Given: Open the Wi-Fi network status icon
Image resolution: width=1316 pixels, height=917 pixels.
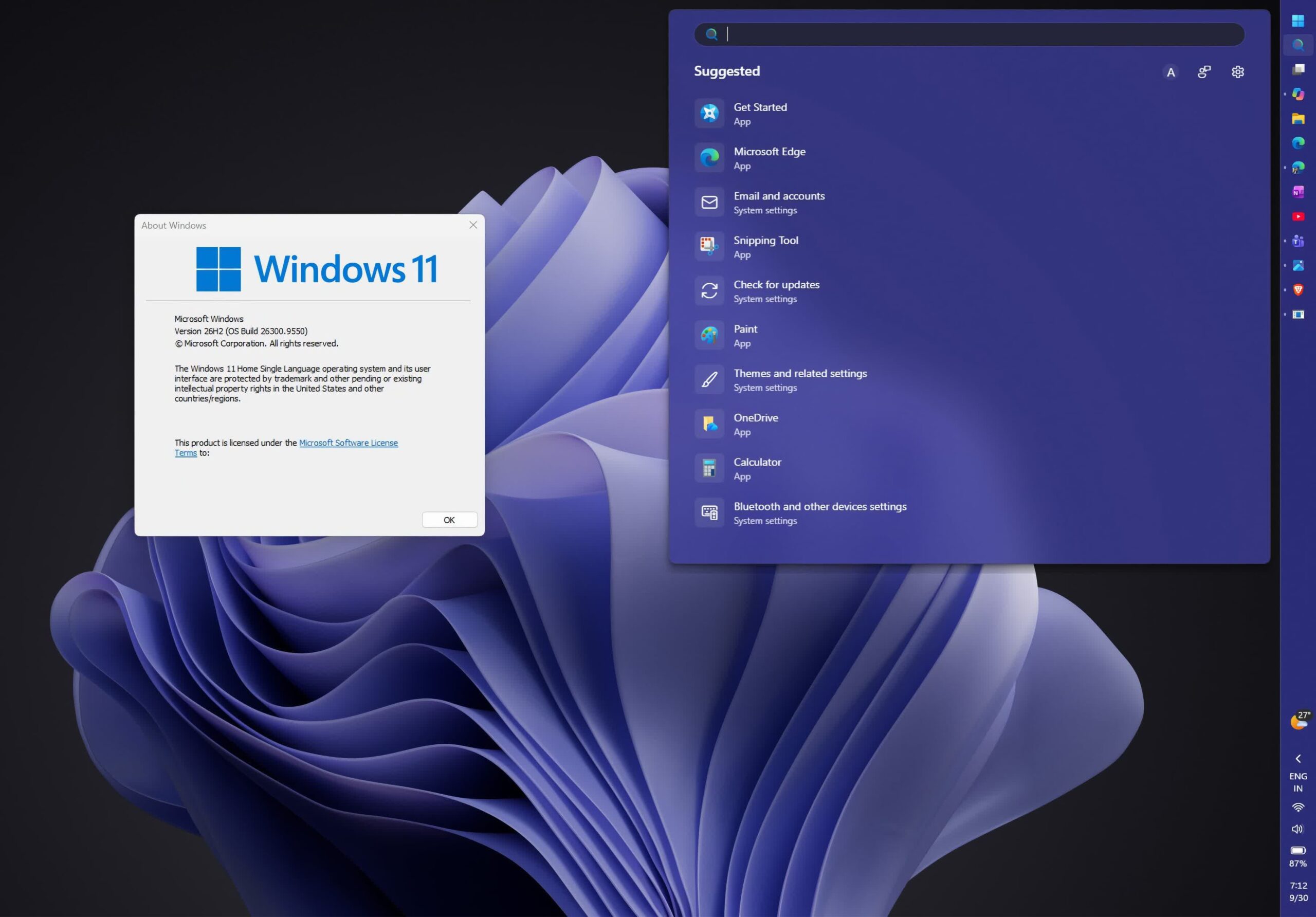Looking at the screenshot, I should coord(1297,807).
